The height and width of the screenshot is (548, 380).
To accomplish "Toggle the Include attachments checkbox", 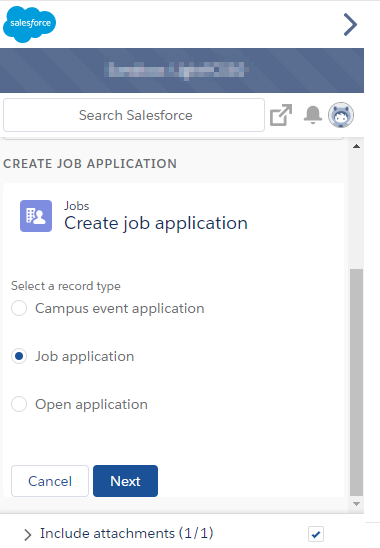I will pos(316,534).
